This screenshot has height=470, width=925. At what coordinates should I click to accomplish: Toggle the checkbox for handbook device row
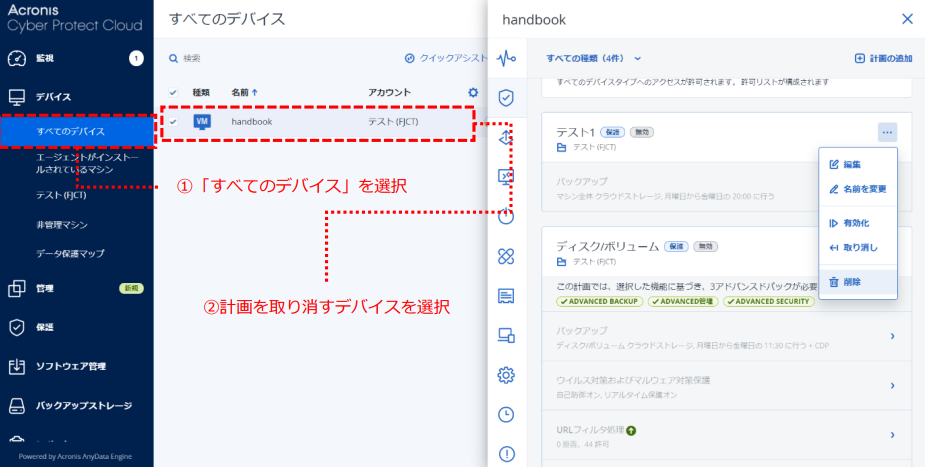(x=173, y=122)
